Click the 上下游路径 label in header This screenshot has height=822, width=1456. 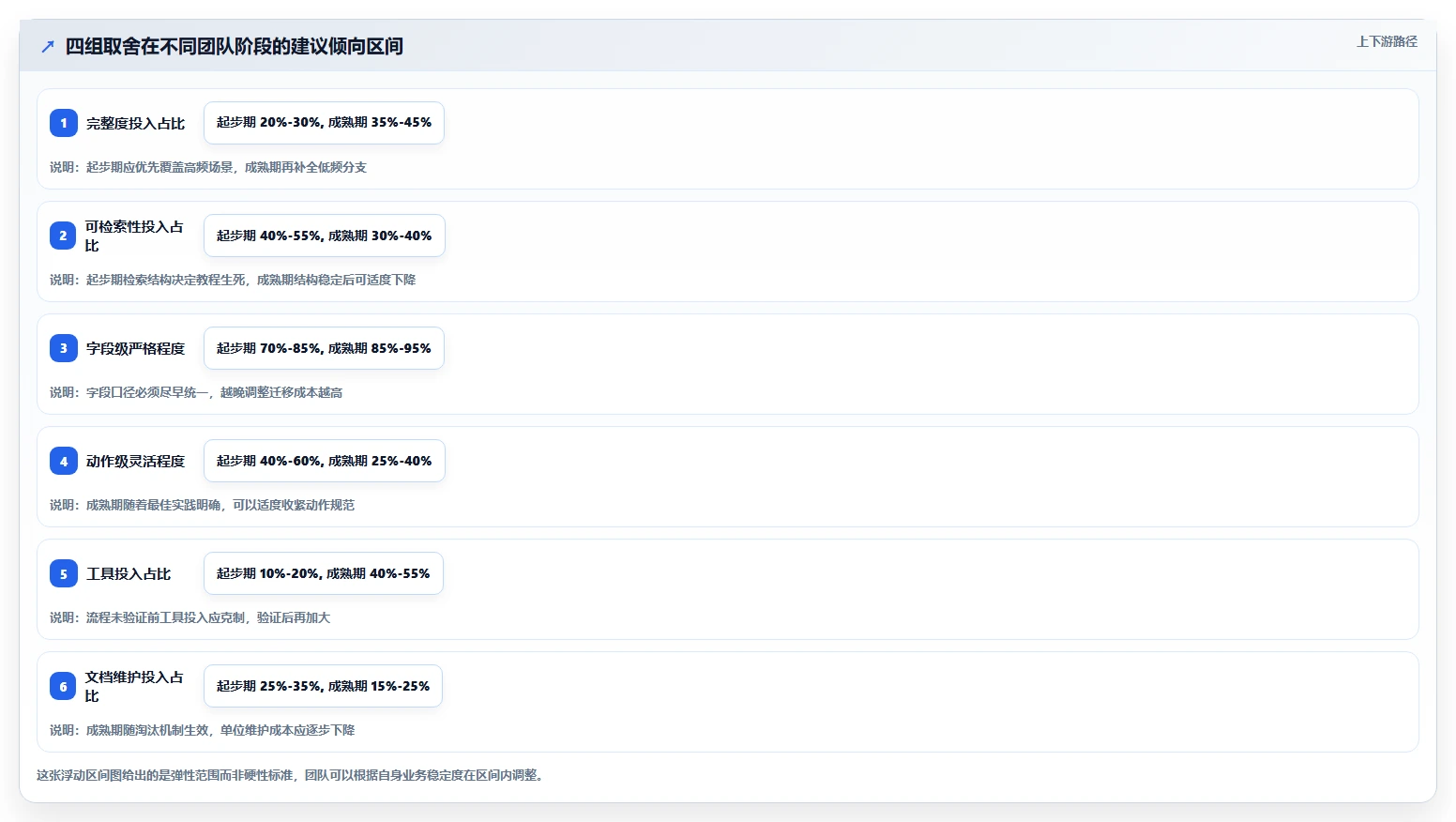[1387, 41]
